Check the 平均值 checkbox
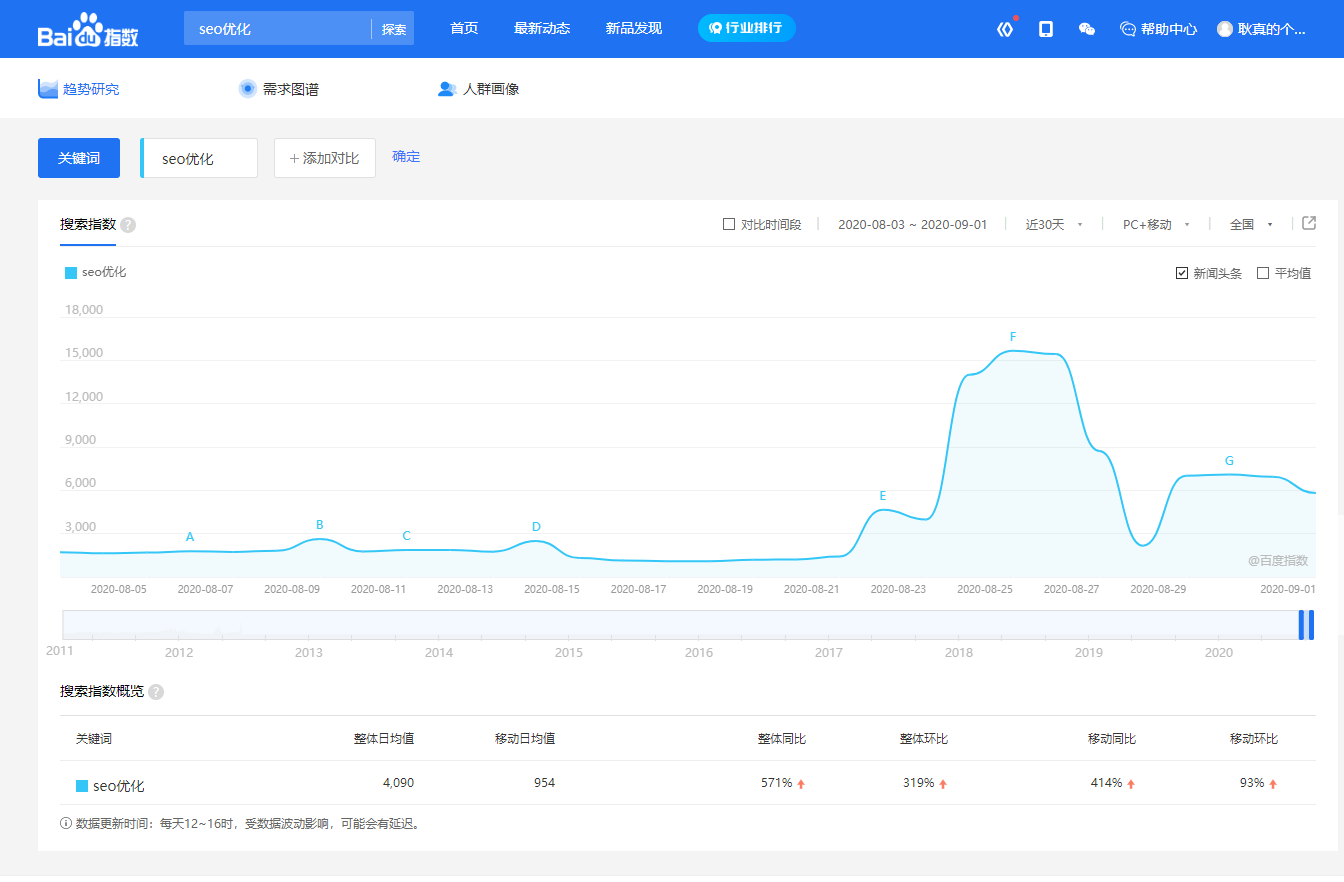The height and width of the screenshot is (882, 1344). tap(1263, 273)
